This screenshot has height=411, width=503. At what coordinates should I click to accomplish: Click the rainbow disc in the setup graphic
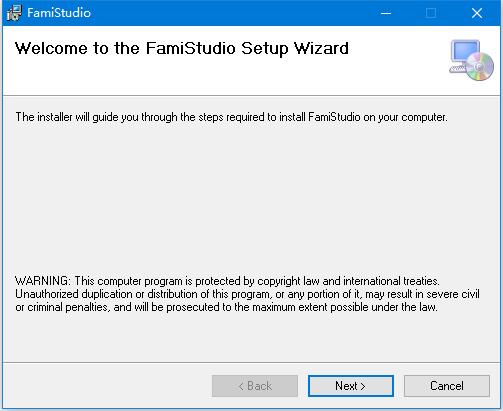point(480,67)
